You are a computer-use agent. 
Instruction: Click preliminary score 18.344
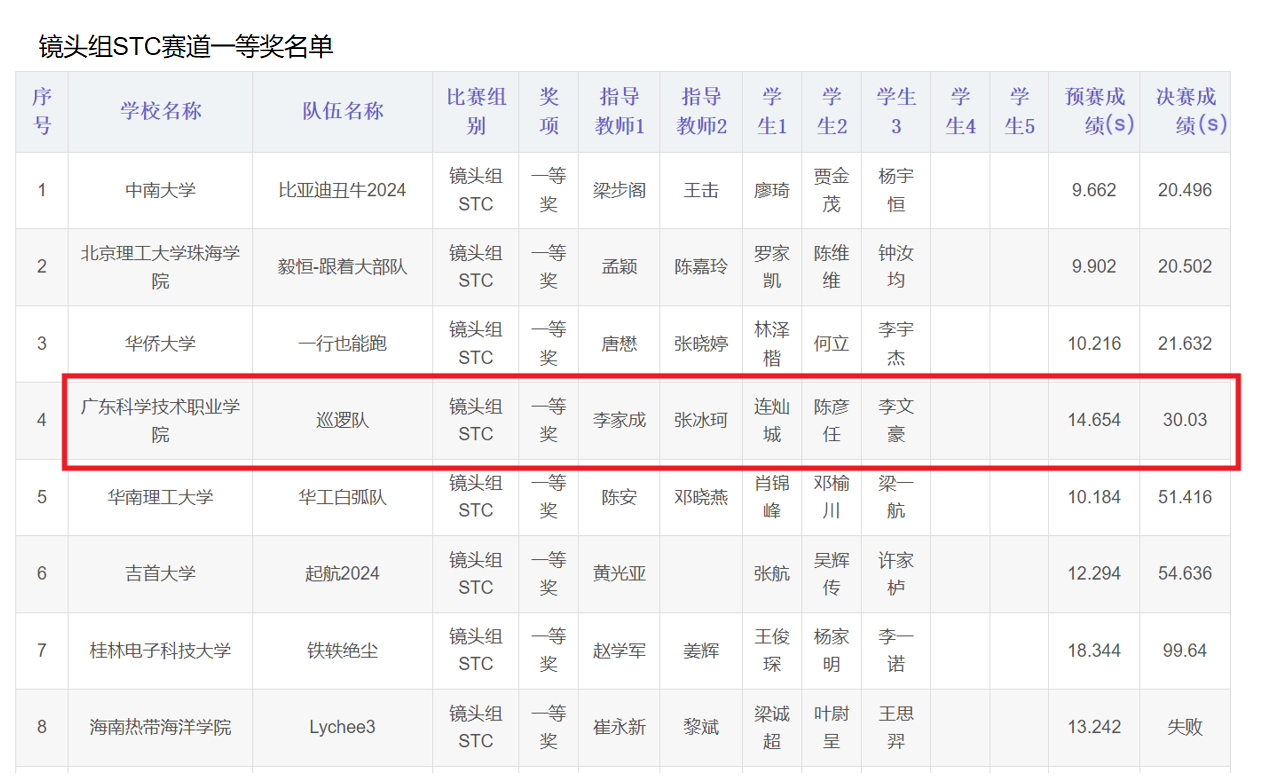coord(1094,651)
